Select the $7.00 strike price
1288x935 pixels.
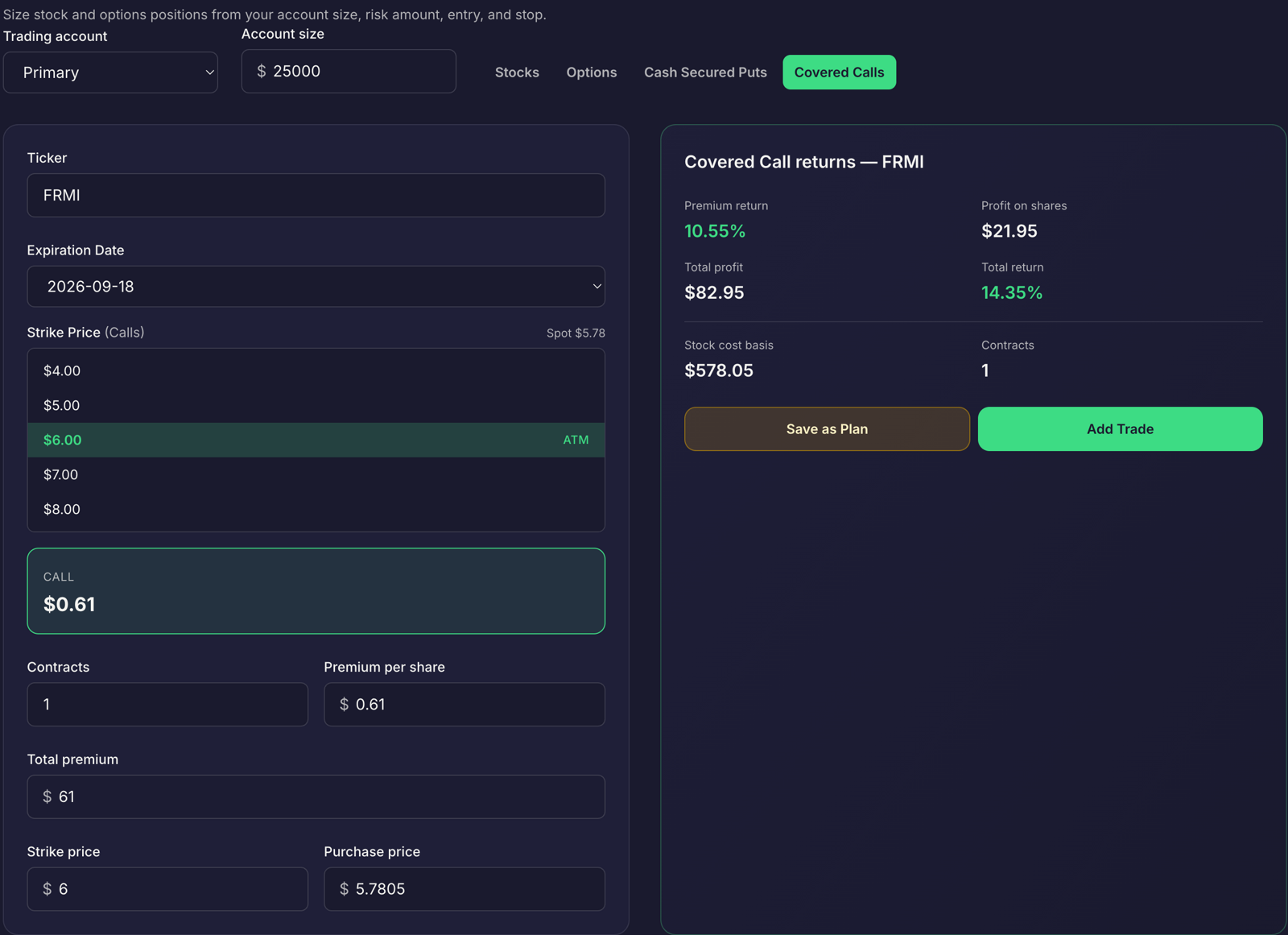point(316,474)
